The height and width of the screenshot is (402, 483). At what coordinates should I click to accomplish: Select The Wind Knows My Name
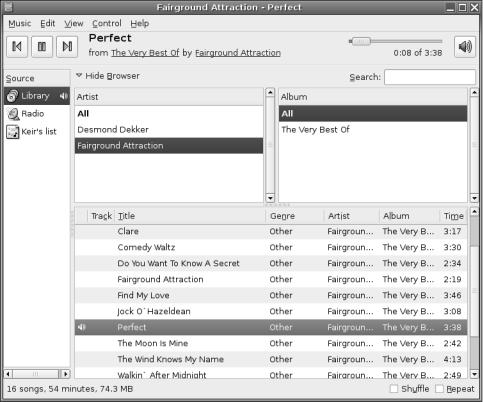(271, 359)
